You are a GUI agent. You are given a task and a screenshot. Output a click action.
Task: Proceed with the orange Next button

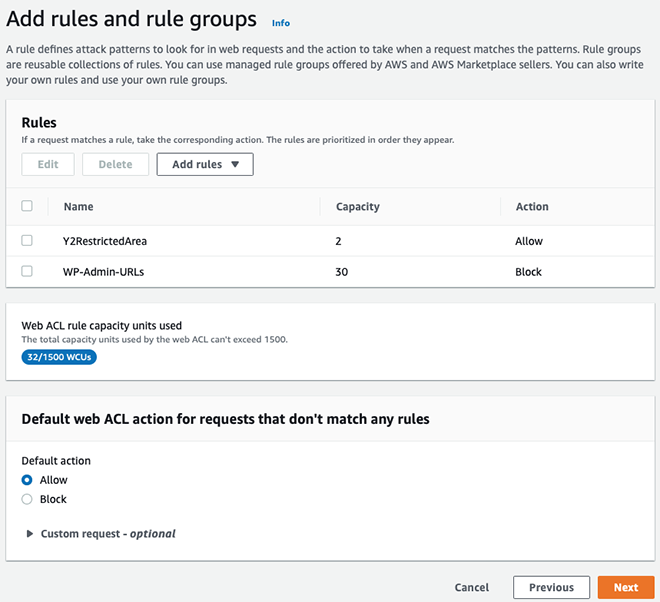(626, 587)
